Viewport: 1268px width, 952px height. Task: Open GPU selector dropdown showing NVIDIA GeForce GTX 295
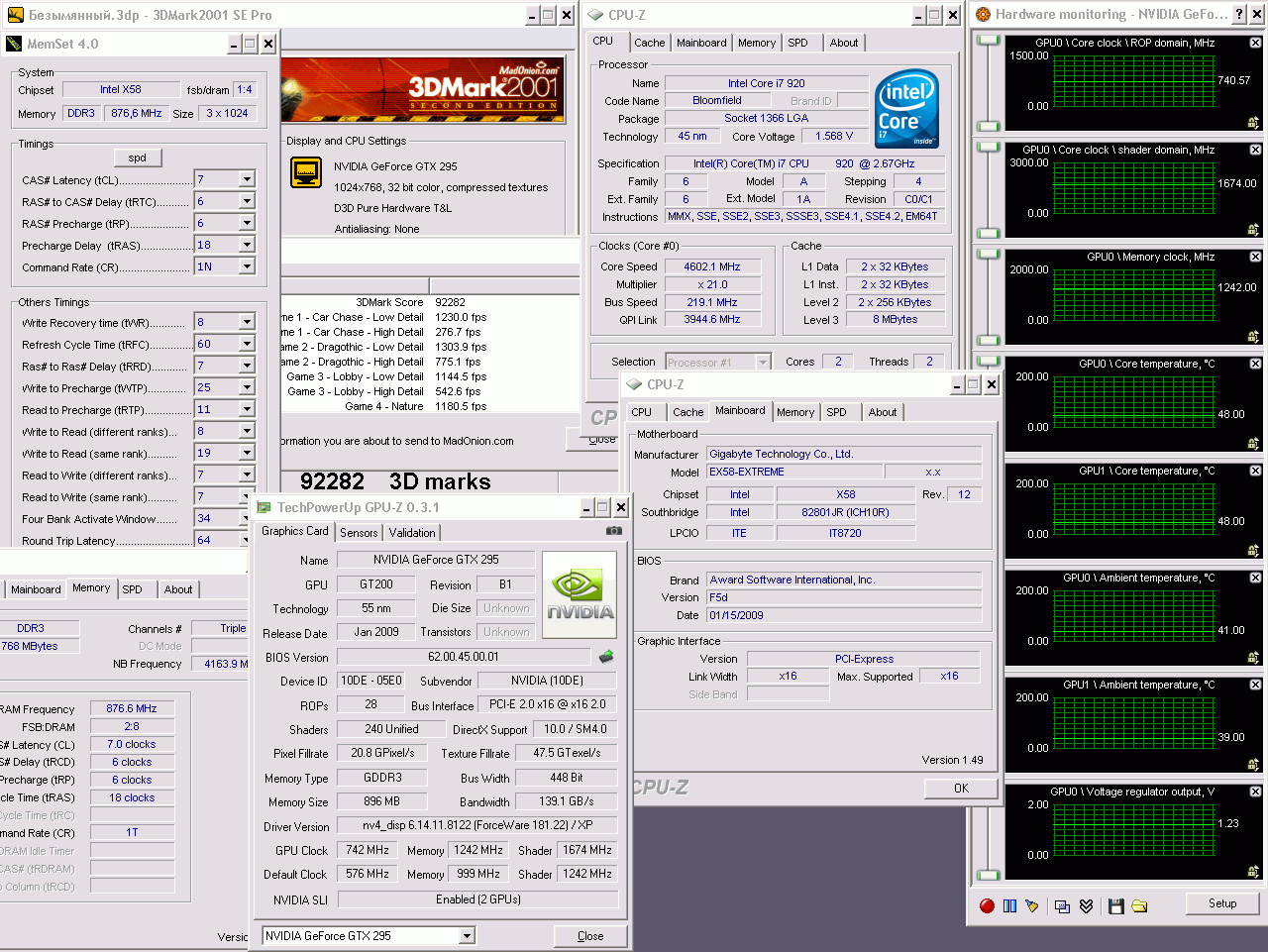pyautogui.click(x=467, y=936)
